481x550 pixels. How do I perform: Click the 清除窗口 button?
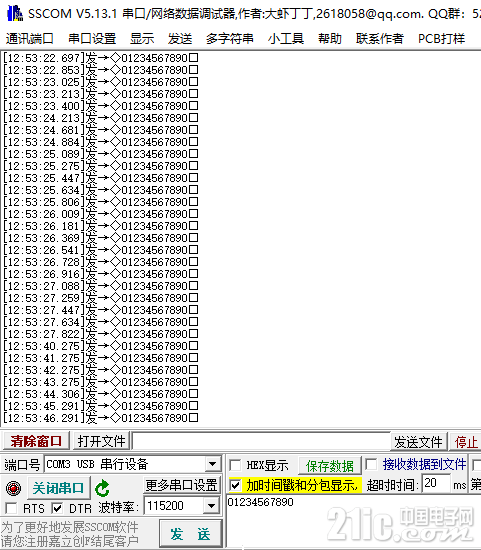point(36,441)
